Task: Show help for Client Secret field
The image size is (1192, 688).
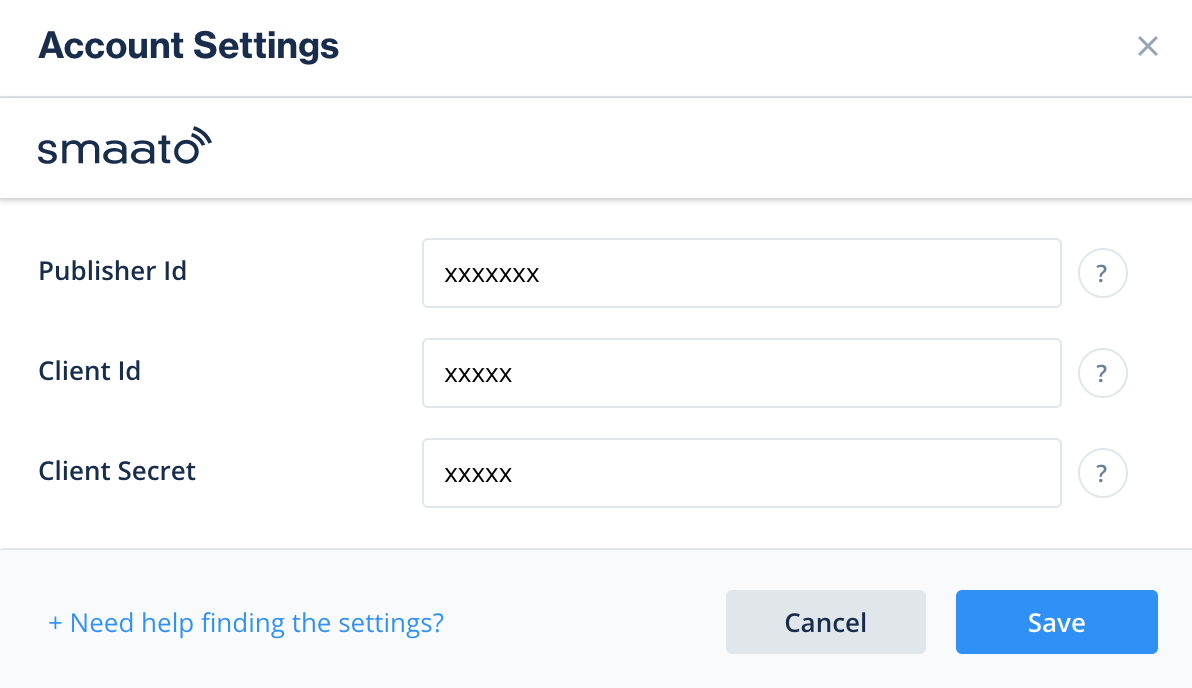Action: pyautogui.click(x=1102, y=473)
